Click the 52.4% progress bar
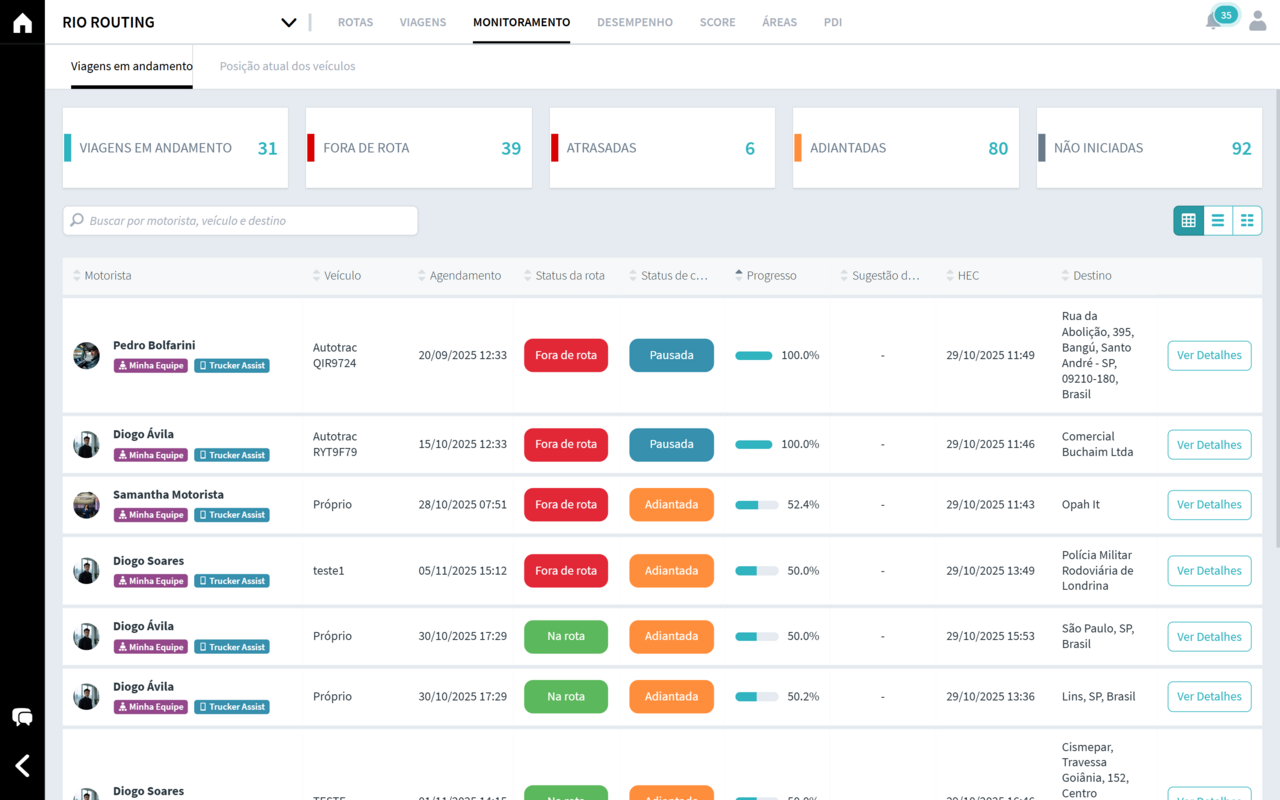The image size is (1280, 800). click(x=756, y=505)
